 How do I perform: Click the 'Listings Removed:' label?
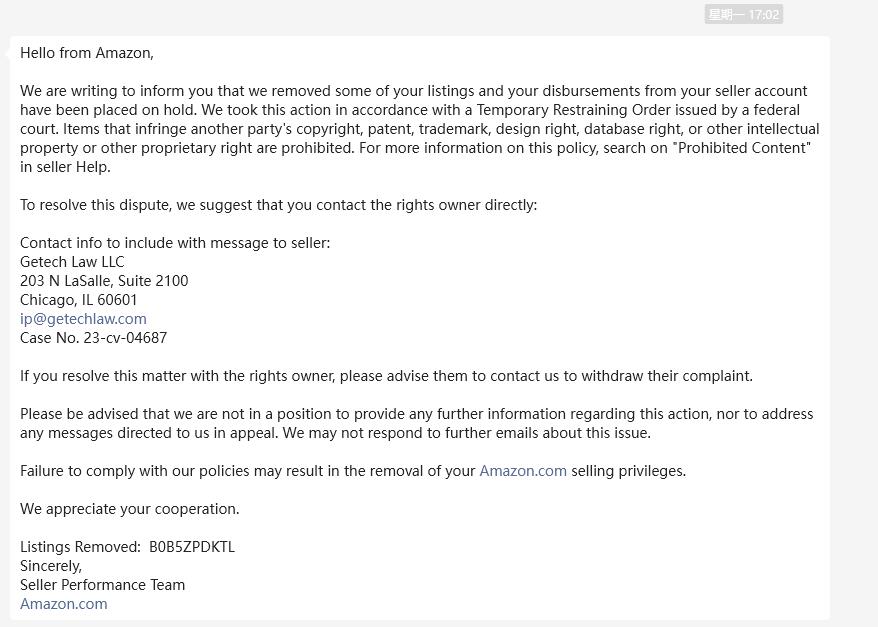(80, 547)
